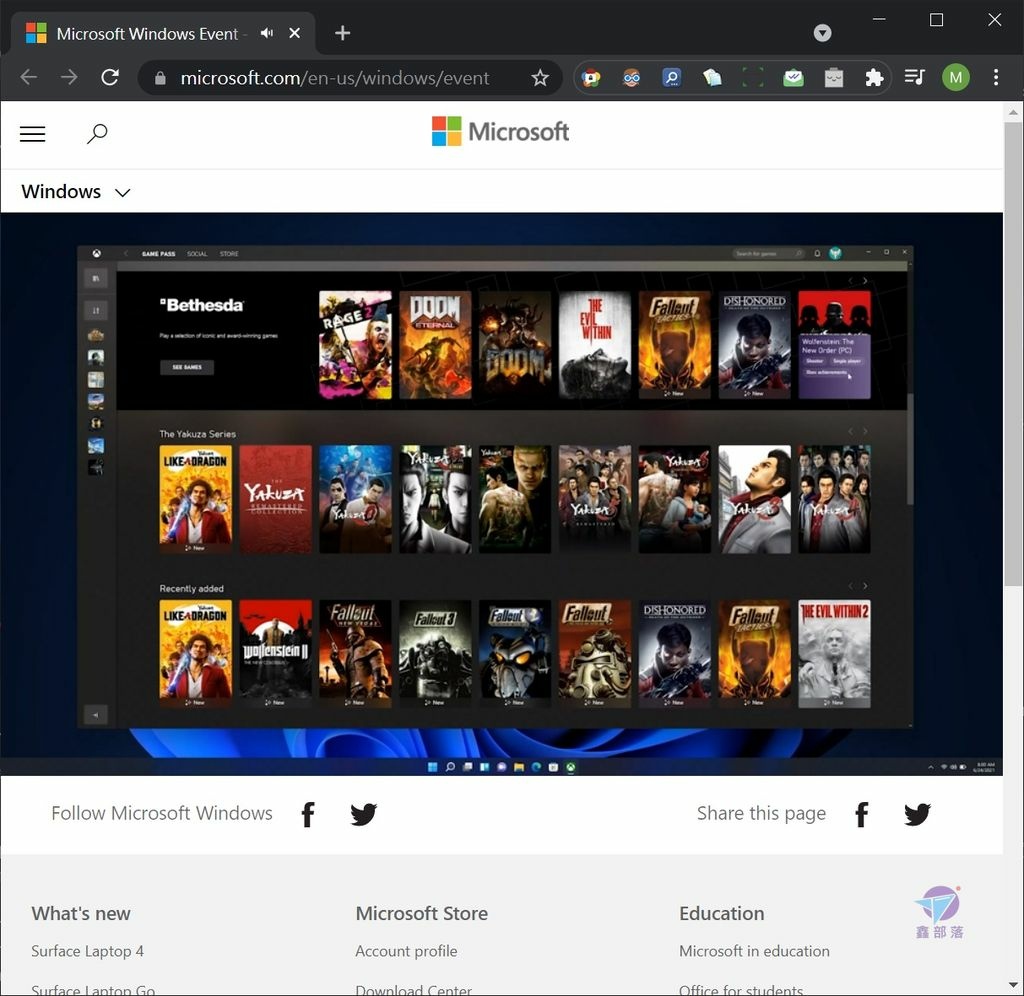
Task: Go back to the previous page
Action: 29,78
